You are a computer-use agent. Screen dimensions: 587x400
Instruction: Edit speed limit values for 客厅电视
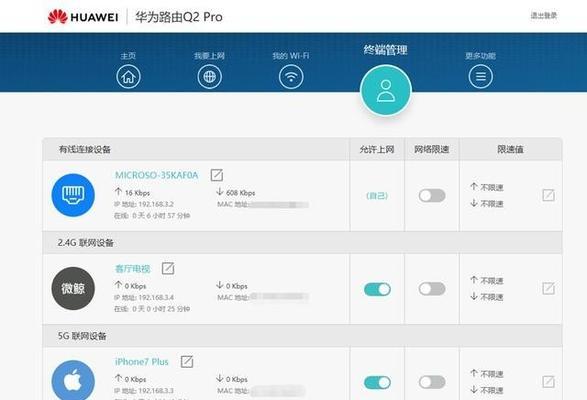point(548,288)
